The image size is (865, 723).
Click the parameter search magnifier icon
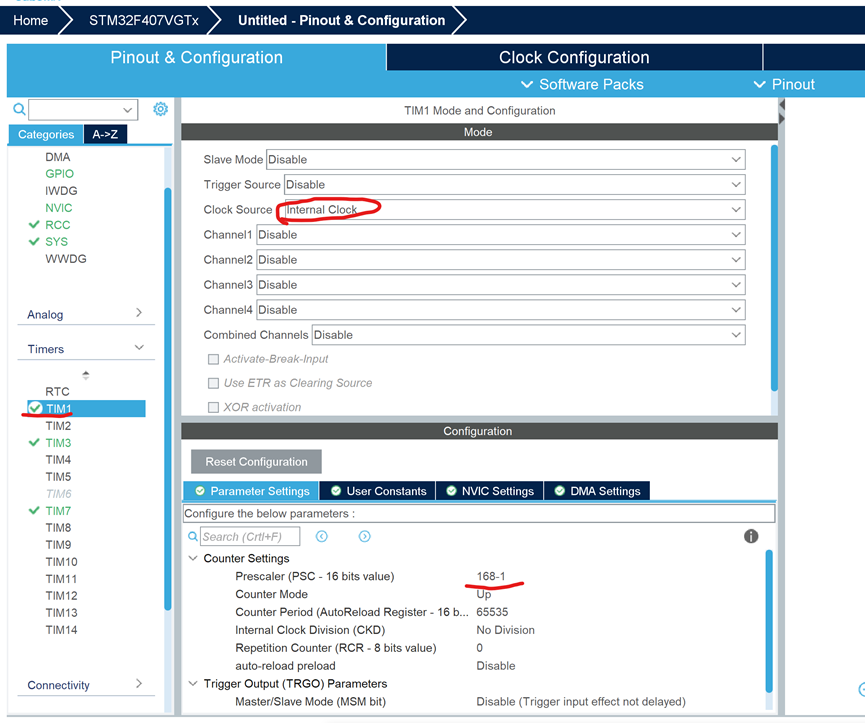[193, 536]
